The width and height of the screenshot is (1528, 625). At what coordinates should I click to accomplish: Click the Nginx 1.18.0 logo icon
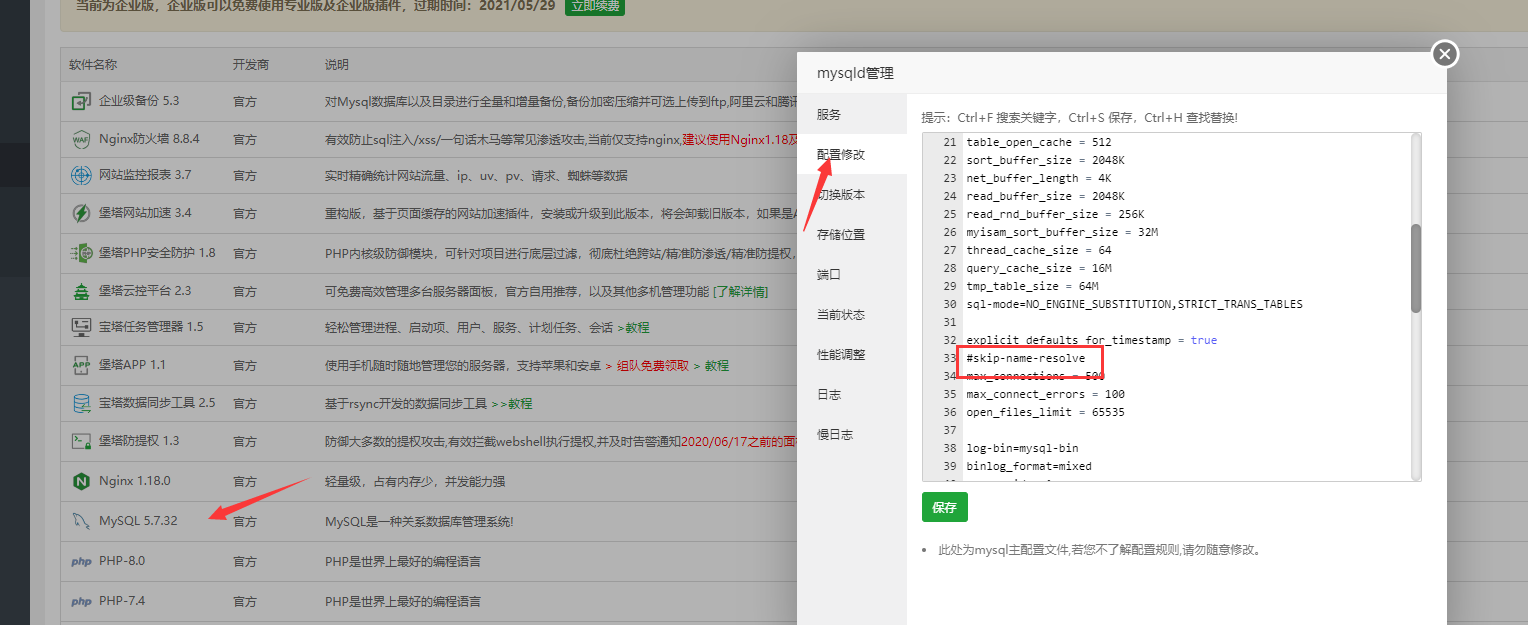(x=81, y=481)
